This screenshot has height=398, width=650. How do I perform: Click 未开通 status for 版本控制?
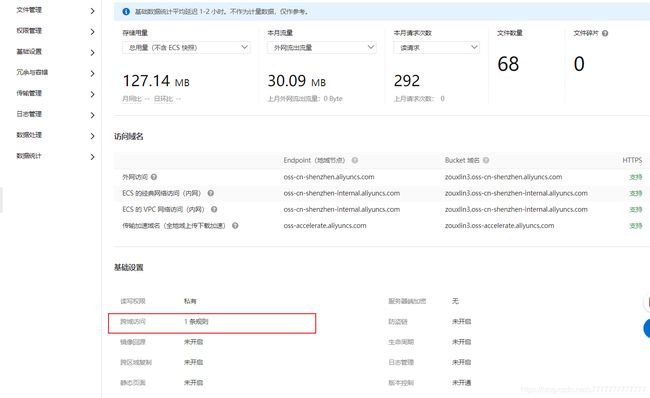tap(461, 382)
